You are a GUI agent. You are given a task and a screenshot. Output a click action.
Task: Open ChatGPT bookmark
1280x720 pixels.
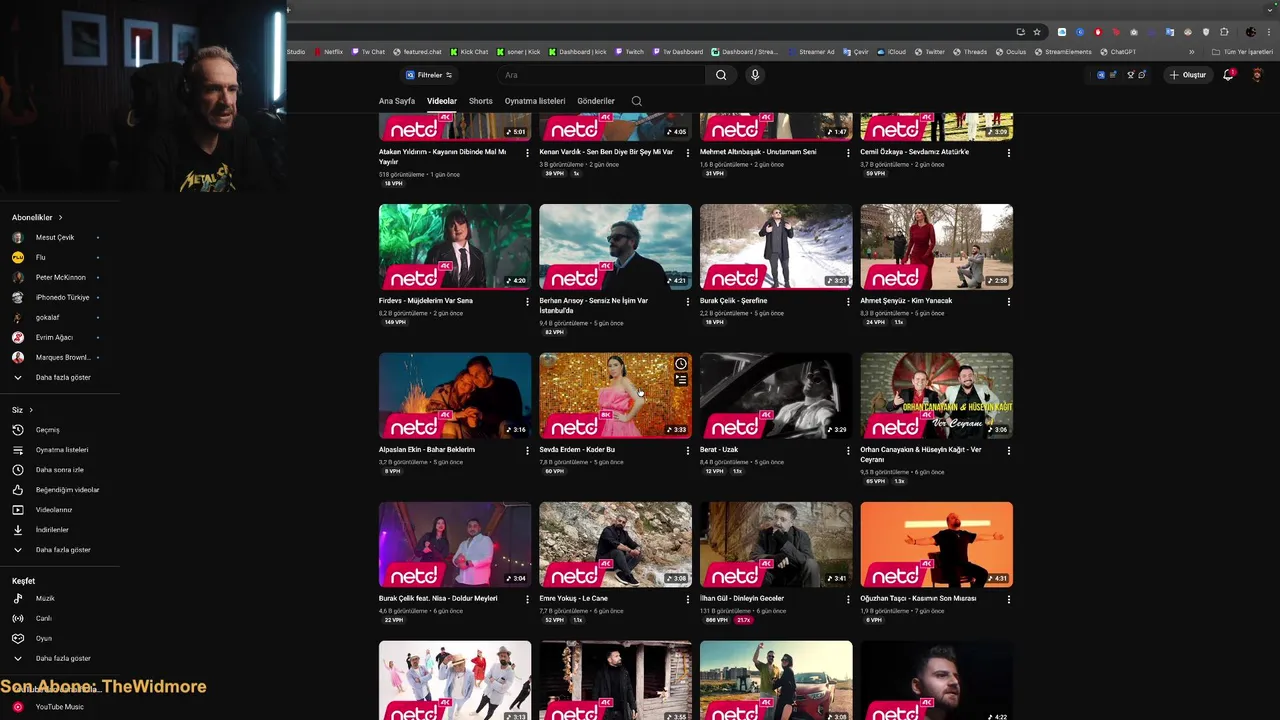pos(1118,52)
